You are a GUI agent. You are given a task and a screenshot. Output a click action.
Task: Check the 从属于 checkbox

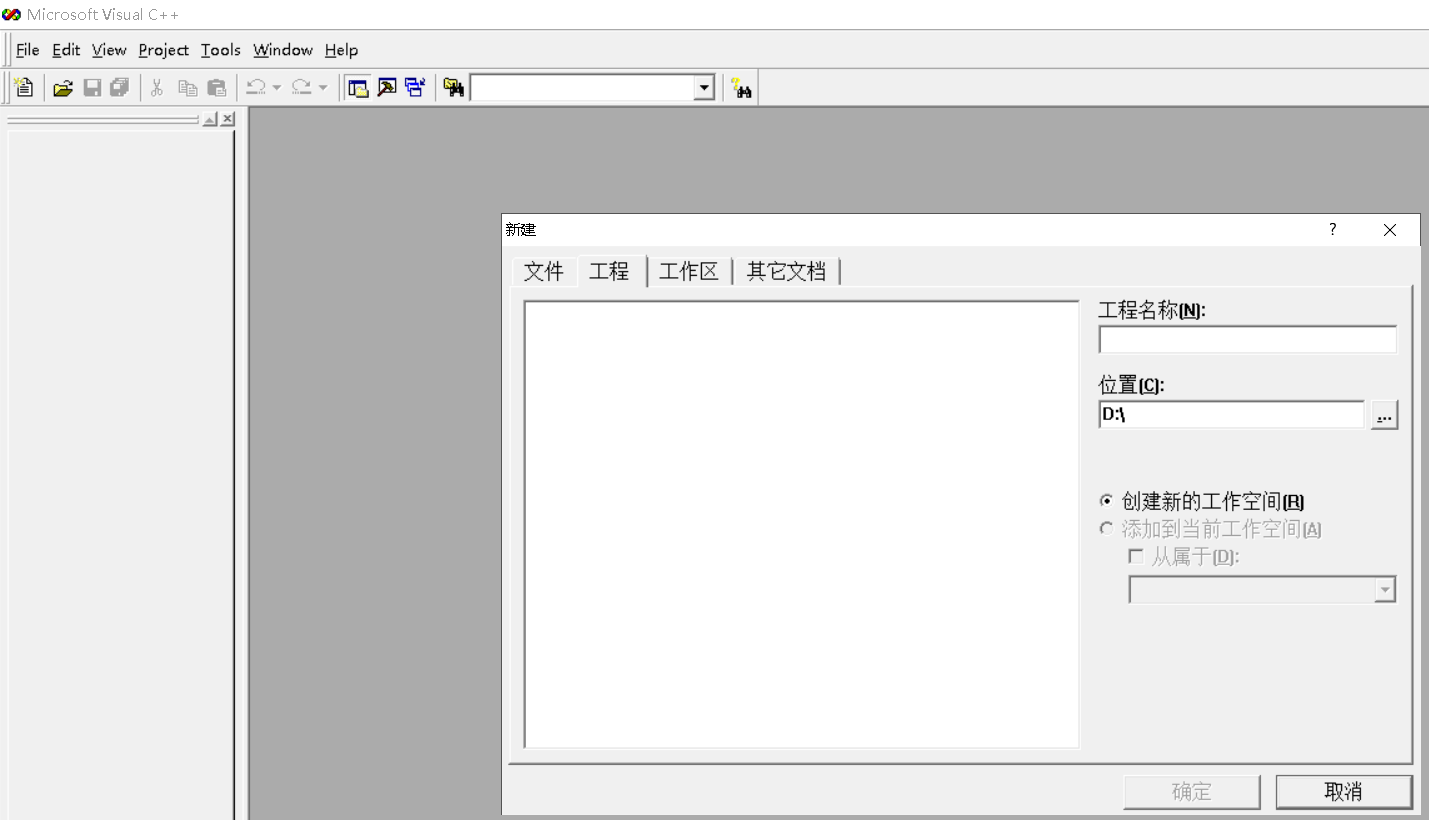(1136, 556)
